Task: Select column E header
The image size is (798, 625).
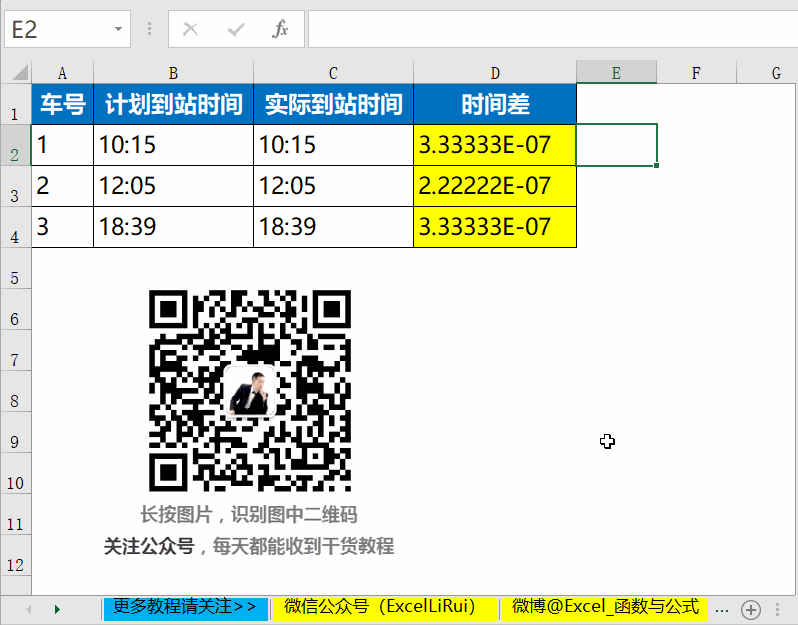Action: pyautogui.click(x=616, y=73)
